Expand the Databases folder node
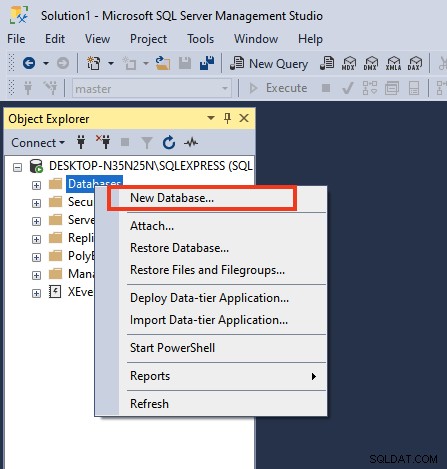 [x=36, y=185]
